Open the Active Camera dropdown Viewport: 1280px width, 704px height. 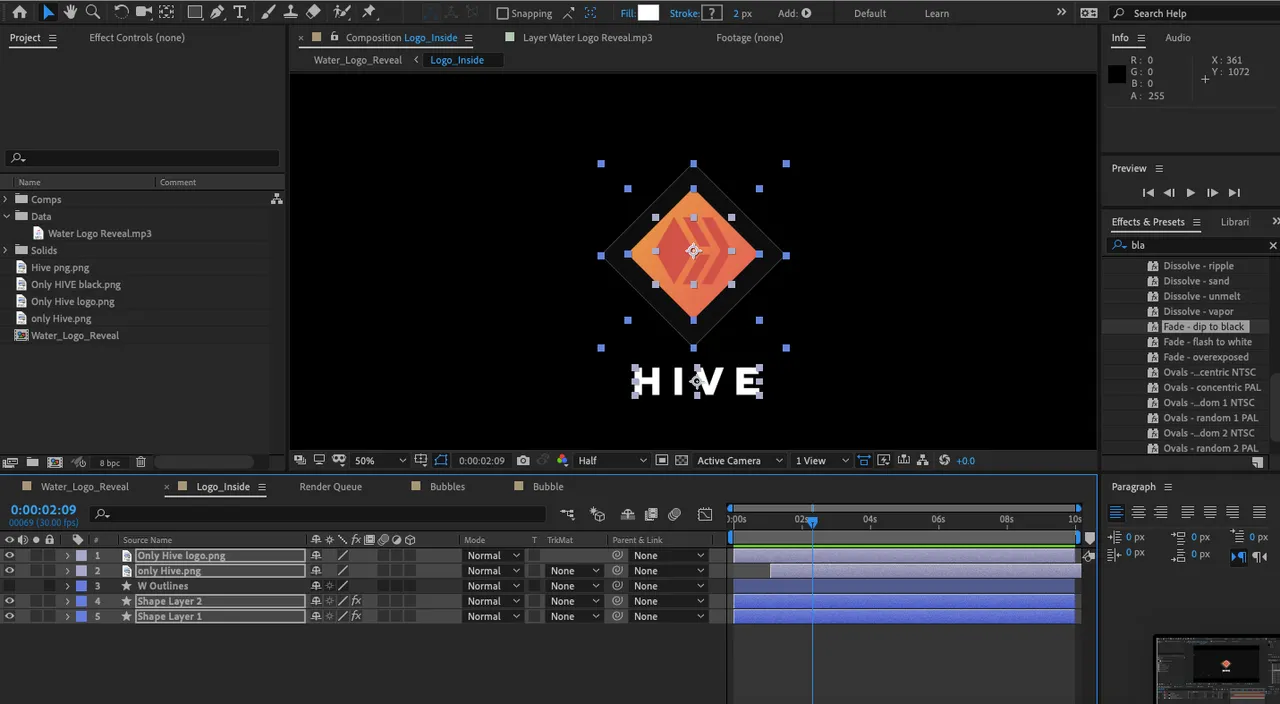click(740, 461)
